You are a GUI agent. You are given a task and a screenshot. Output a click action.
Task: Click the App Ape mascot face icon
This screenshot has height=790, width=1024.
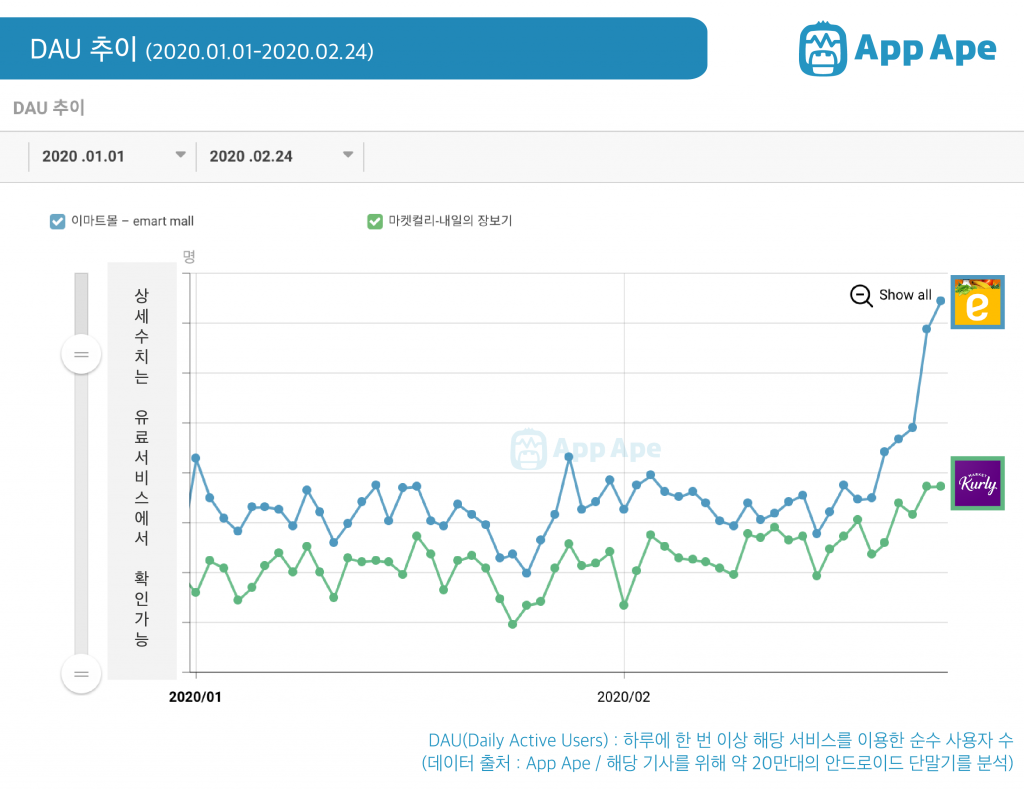(822, 46)
